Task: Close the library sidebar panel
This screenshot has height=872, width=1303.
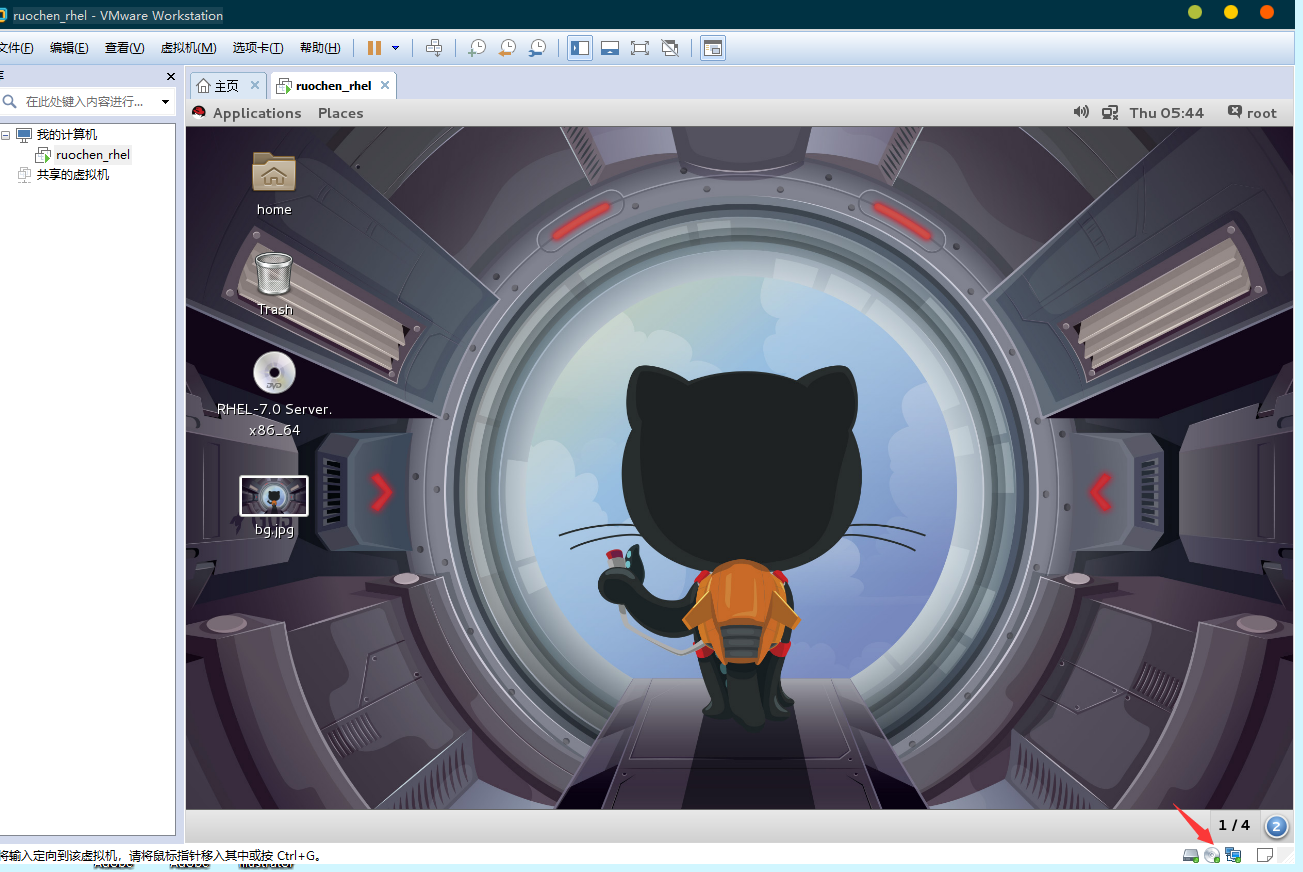Action: pos(170,76)
